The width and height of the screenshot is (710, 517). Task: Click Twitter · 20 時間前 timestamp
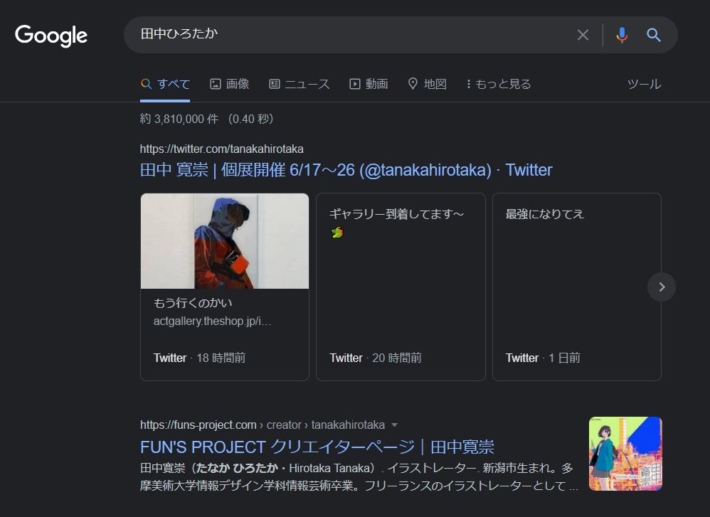pyautogui.click(x=375, y=358)
